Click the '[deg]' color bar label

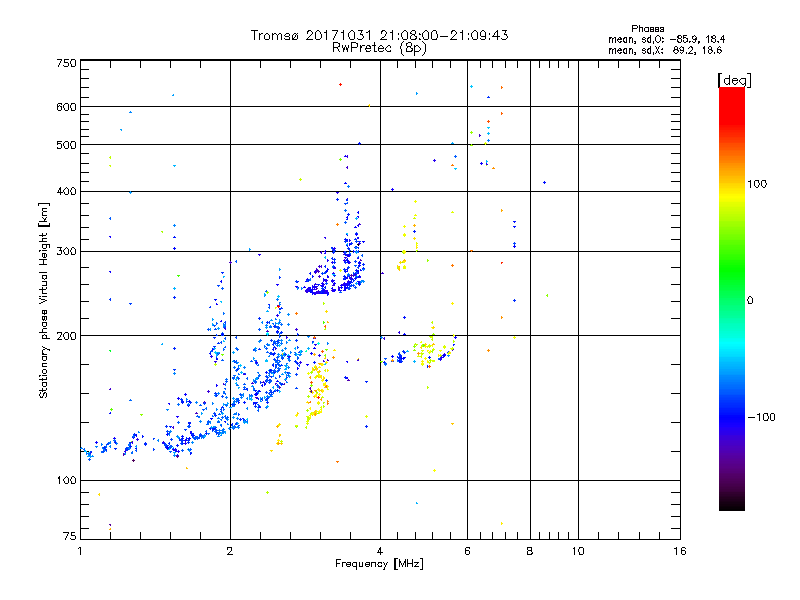[x=734, y=80]
